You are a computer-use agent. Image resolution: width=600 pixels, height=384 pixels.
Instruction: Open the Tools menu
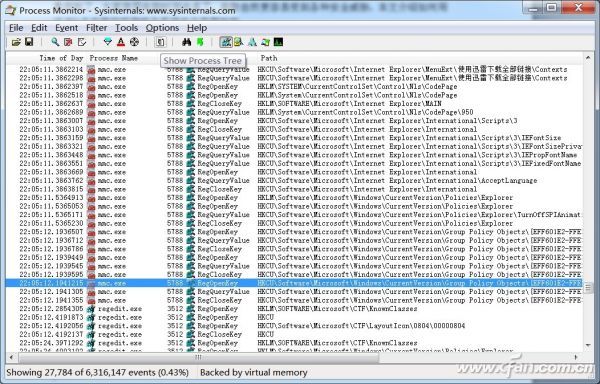coord(127,28)
